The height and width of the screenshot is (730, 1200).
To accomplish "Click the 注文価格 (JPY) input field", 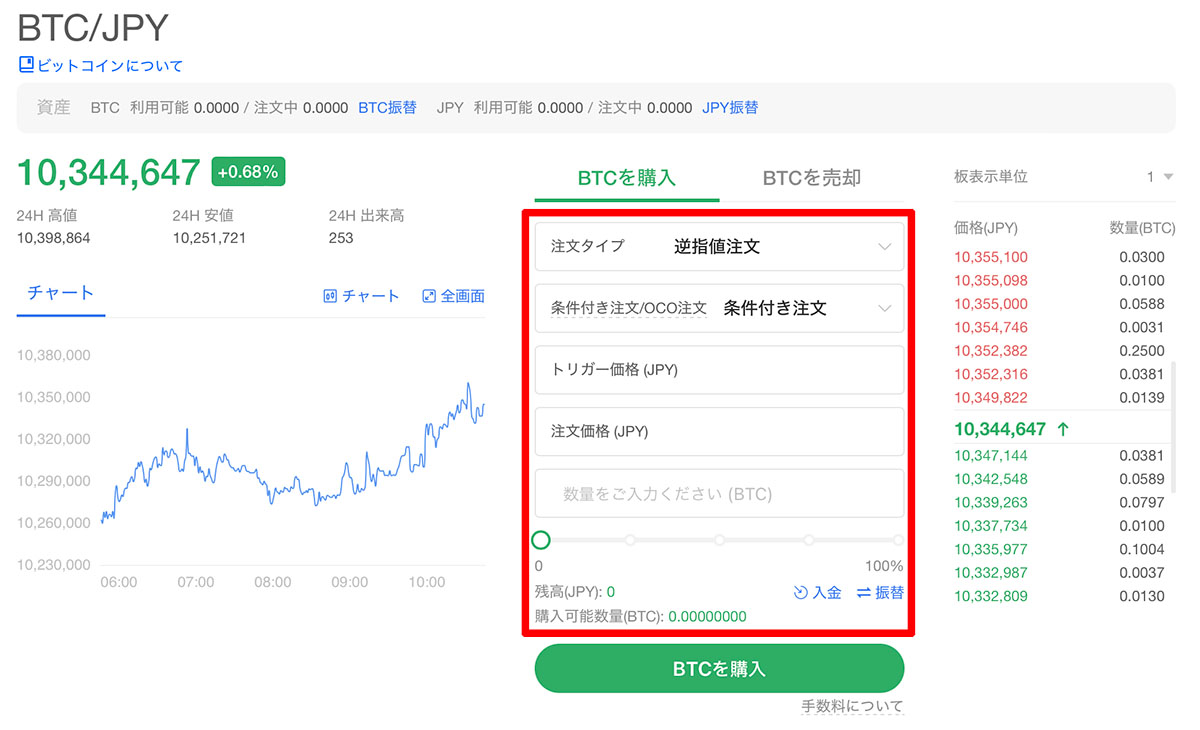I will [x=720, y=432].
